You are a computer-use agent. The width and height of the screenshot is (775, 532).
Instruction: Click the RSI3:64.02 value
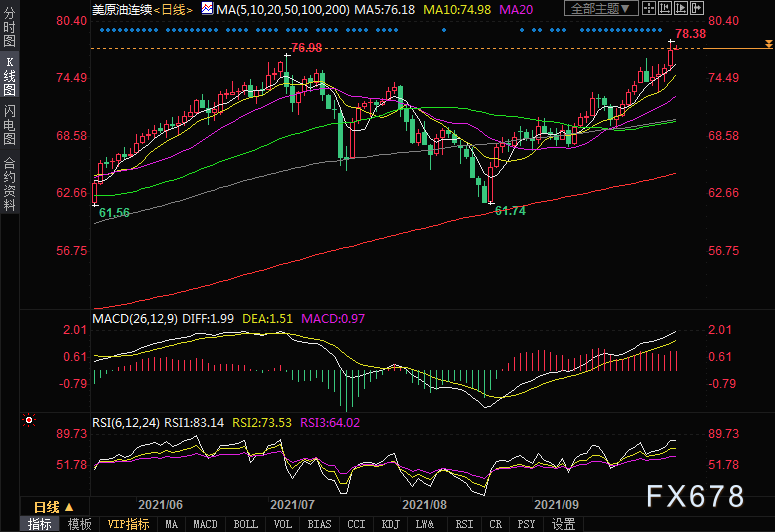330,423
